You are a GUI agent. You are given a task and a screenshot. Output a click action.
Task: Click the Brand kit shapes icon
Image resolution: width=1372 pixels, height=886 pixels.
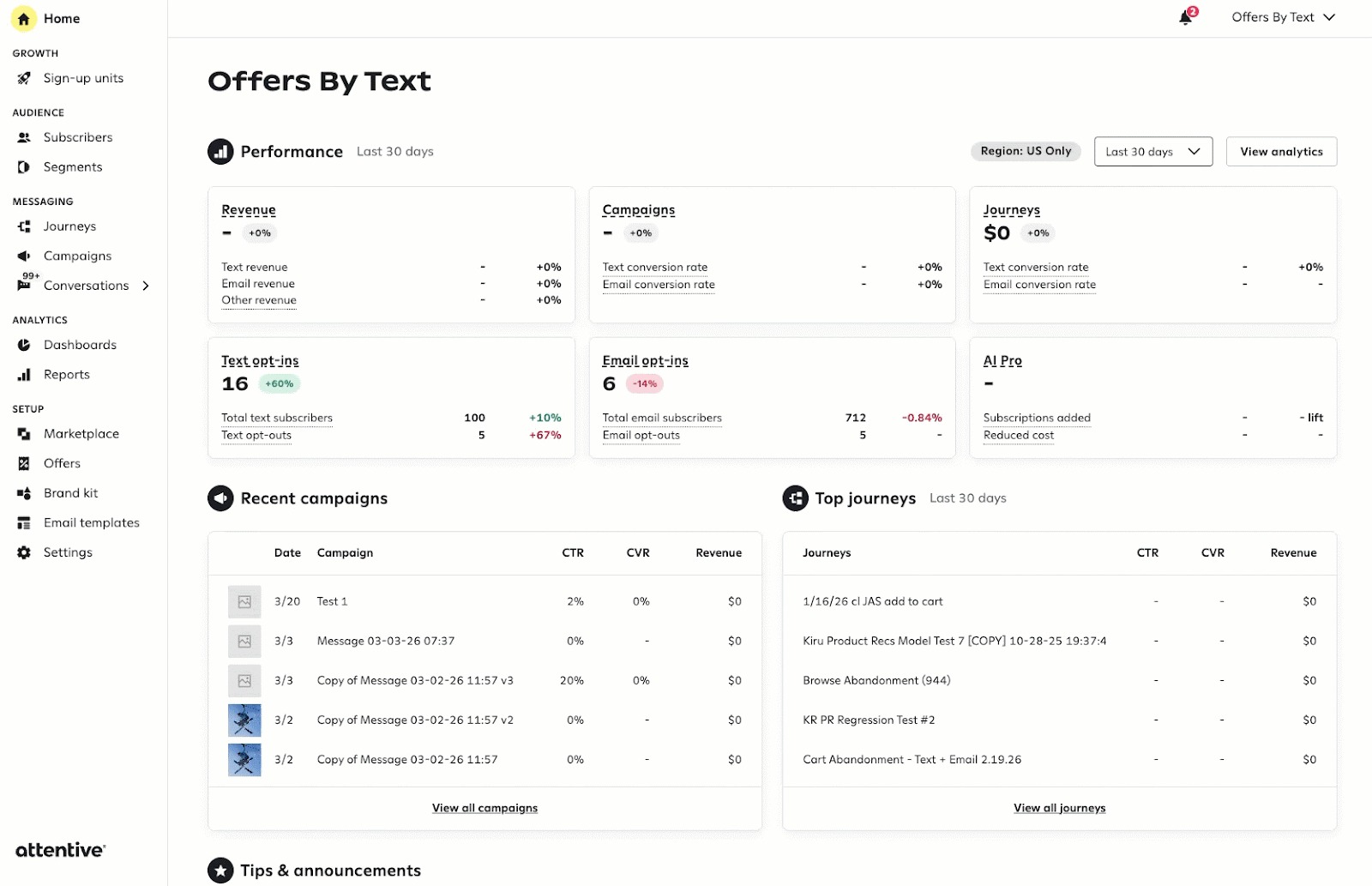[x=24, y=493]
